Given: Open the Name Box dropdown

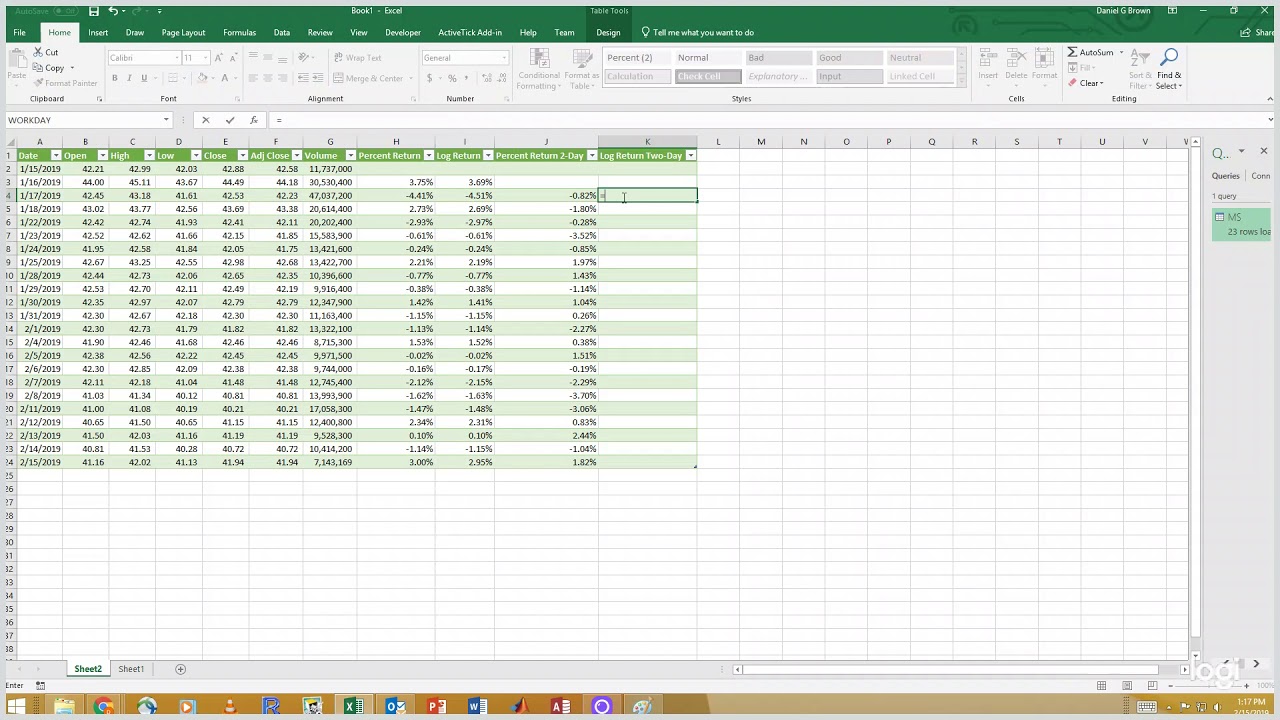Looking at the screenshot, I should click(x=166, y=120).
